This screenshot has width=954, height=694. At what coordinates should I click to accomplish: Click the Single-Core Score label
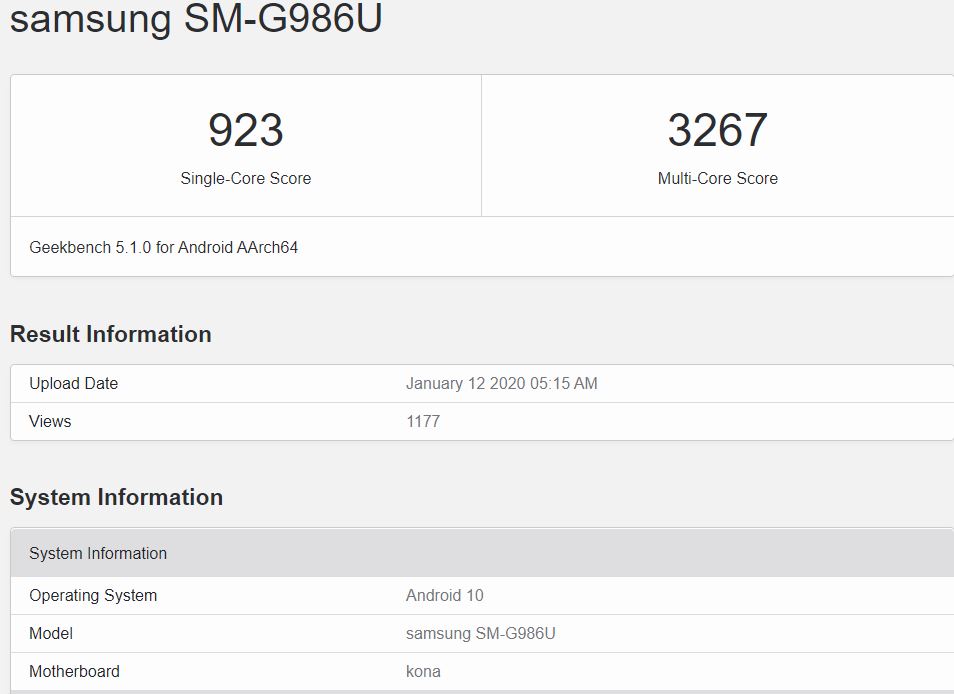tap(246, 178)
